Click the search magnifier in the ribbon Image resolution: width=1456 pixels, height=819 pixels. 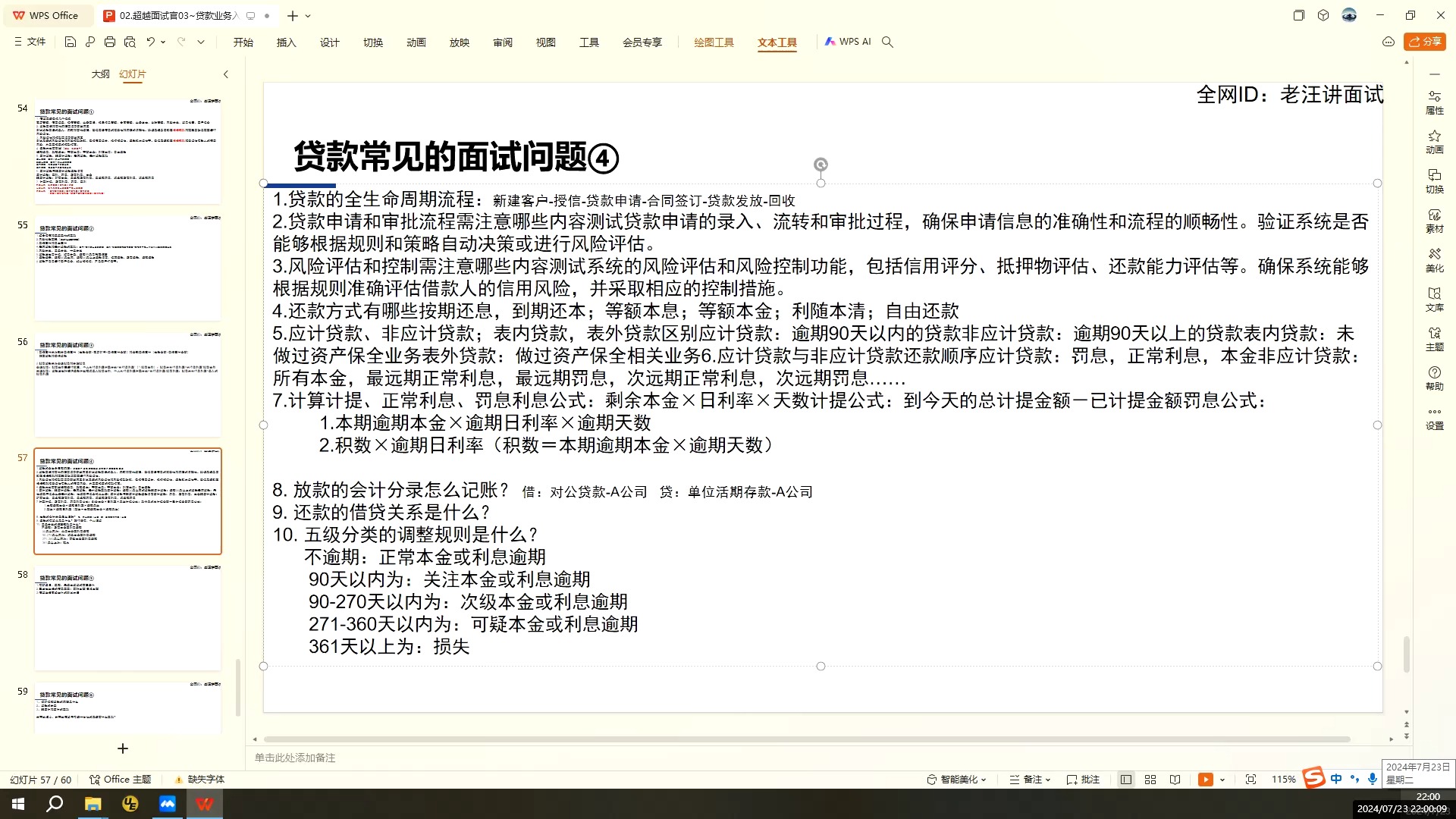click(887, 42)
